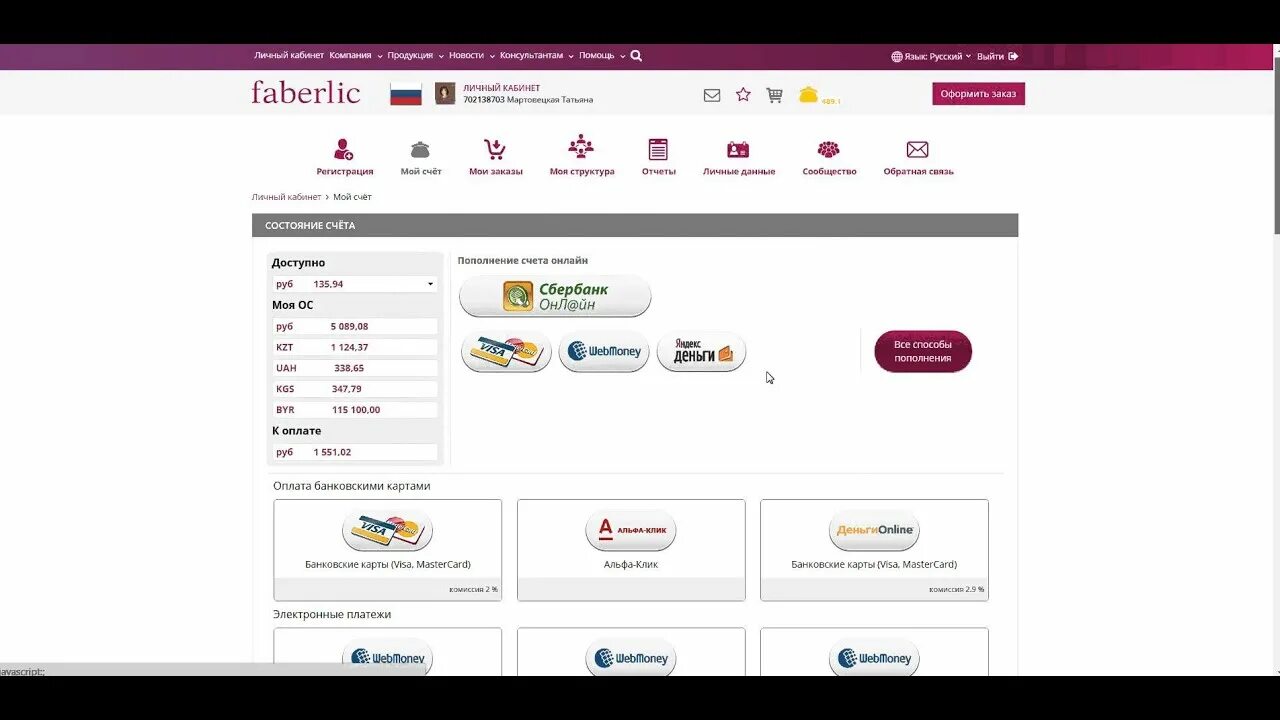Image resolution: width=1280 pixels, height=720 pixels.
Task: Click the ЛИЧНЫЙ КАБИНЕТ header label
Action: (x=501, y=88)
